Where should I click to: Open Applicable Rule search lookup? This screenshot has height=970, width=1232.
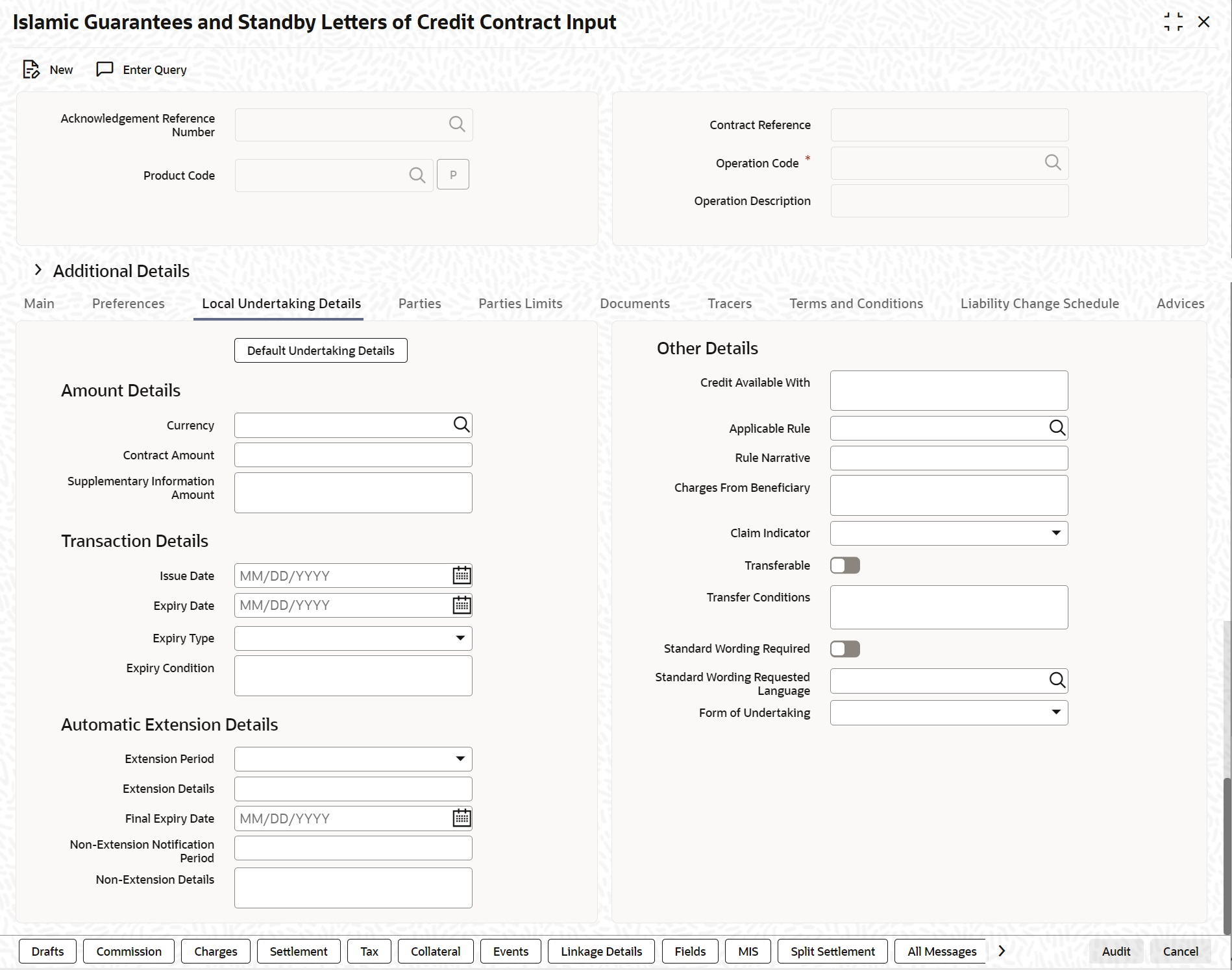(1057, 428)
